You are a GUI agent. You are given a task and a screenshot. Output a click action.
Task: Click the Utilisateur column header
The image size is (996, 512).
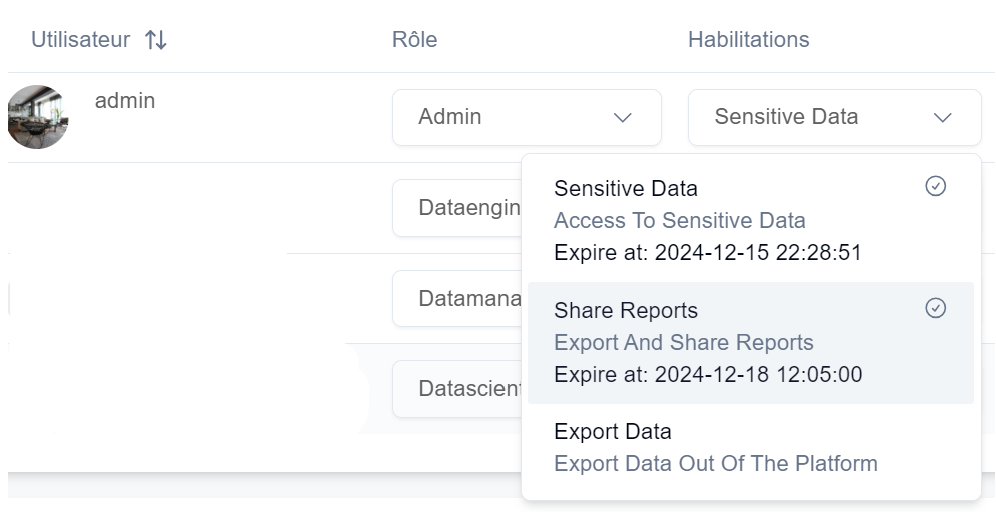(80, 40)
